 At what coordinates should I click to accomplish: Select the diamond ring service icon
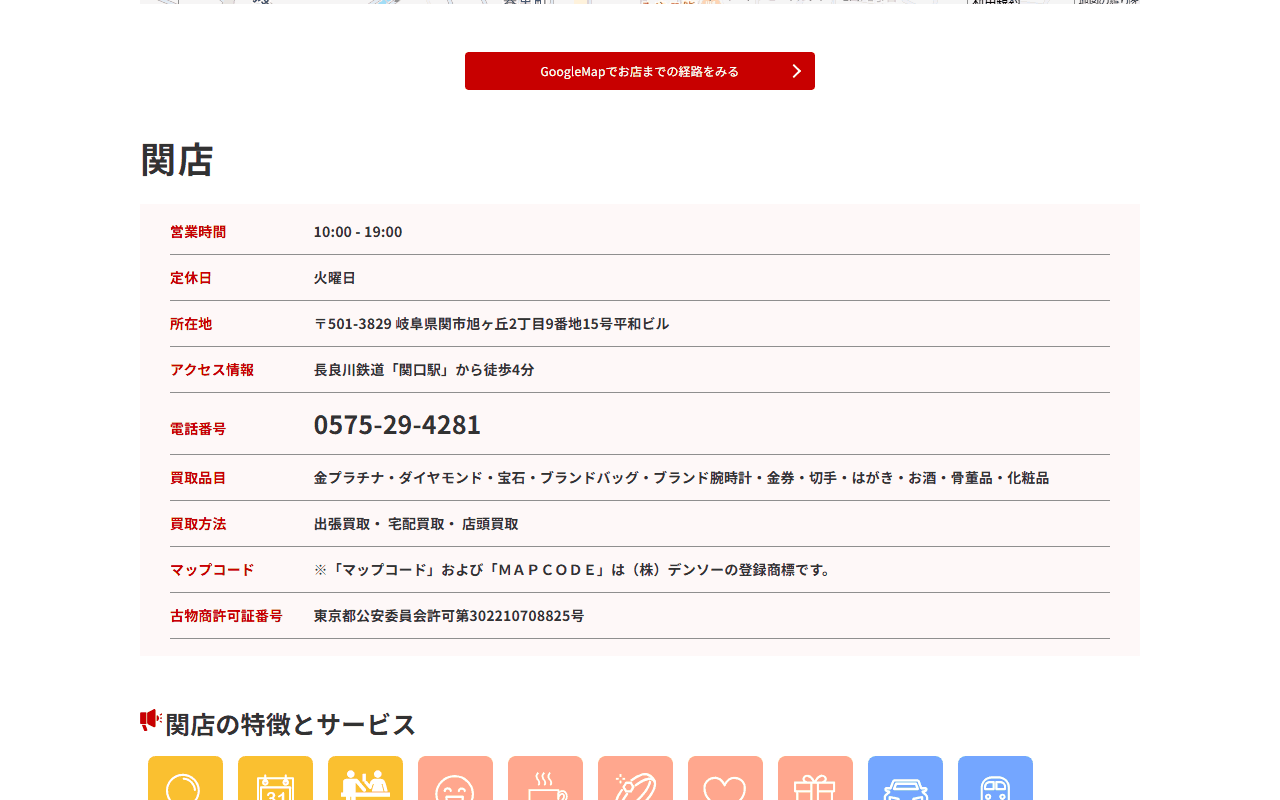coord(635,778)
